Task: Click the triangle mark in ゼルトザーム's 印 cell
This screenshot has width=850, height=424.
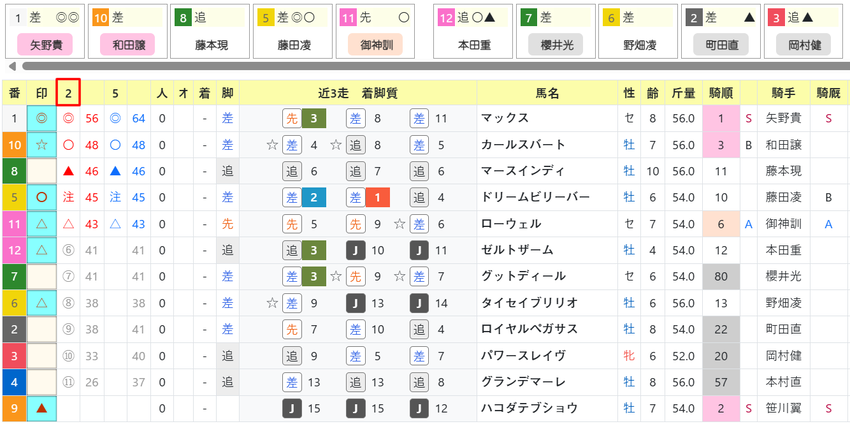Action: click(42, 250)
